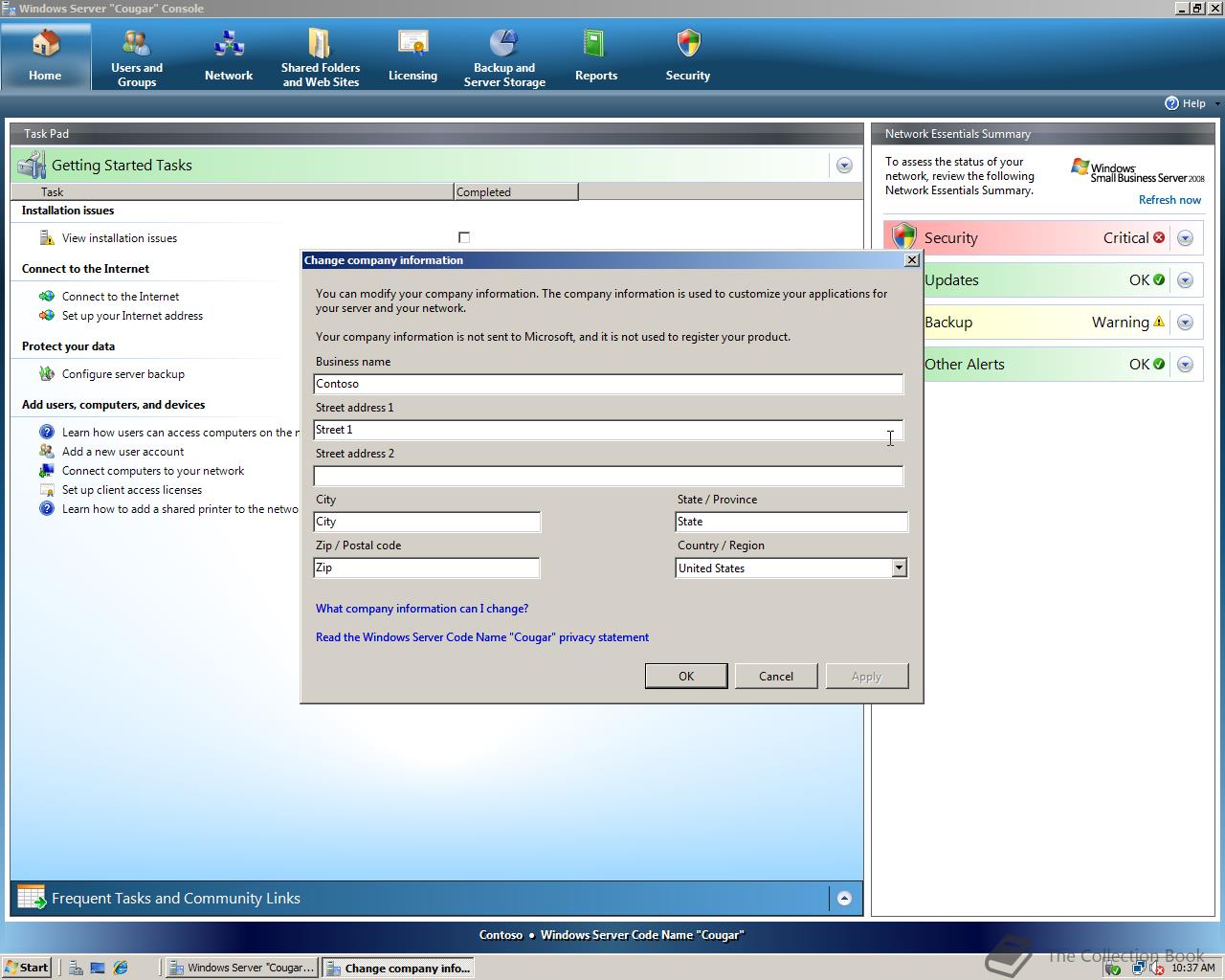Open 'What company information can I change?' link
Screen dimensions: 1225x980
(x=422, y=609)
